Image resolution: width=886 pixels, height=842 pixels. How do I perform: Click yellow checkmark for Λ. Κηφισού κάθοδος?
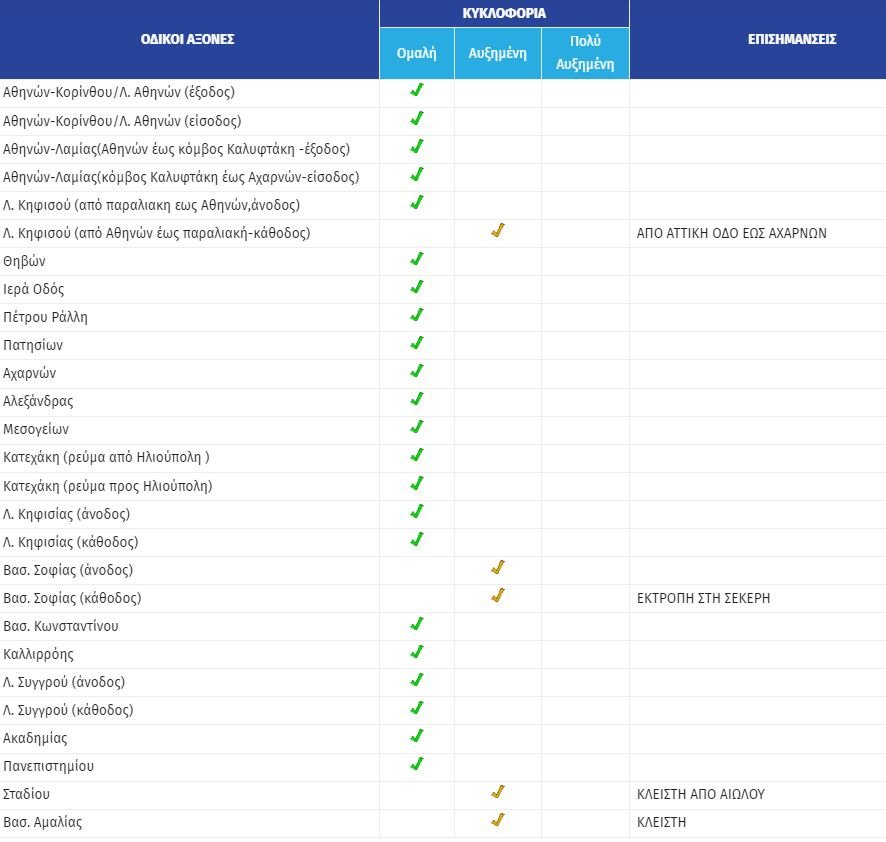(498, 231)
